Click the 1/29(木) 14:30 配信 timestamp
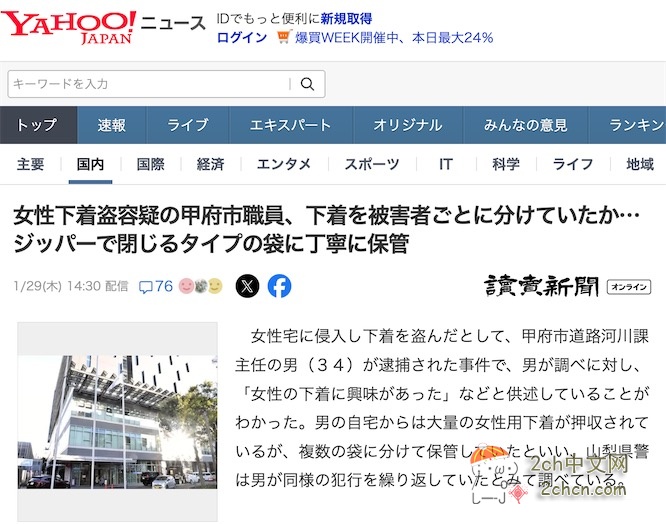This screenshot has width=666, height=524. pyautogui.click(x=71, y=286)
